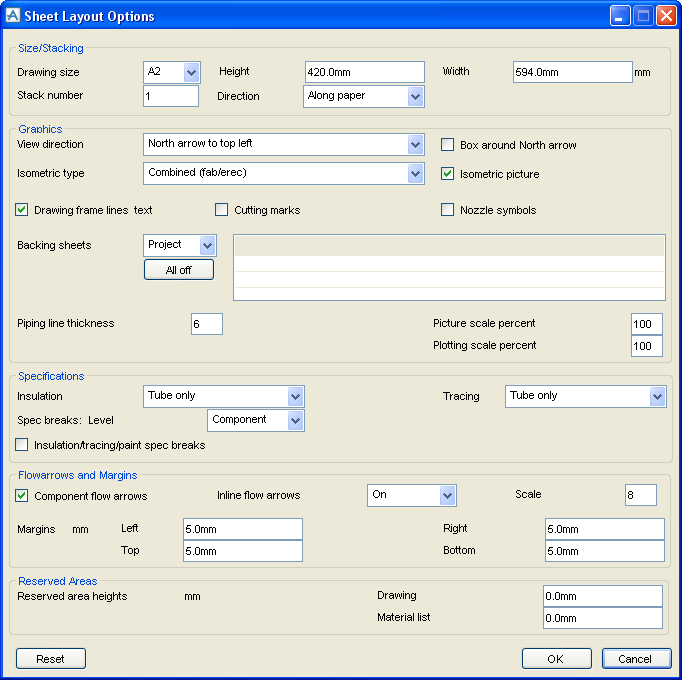This screenshot has width=682, height=680.
Task: Enable the Cutting marks checkbox
Action: [222, 210]
